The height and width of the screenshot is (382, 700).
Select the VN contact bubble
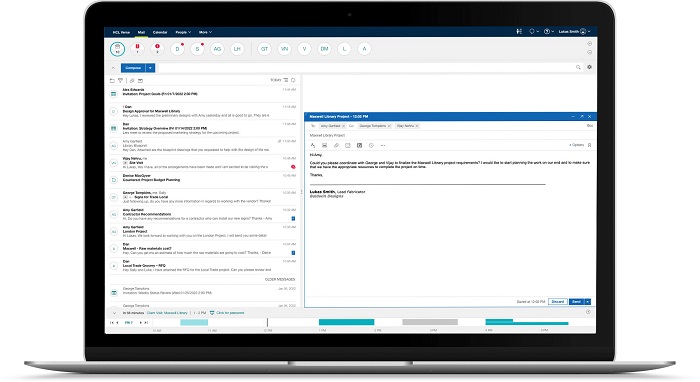tap(284, 49)
